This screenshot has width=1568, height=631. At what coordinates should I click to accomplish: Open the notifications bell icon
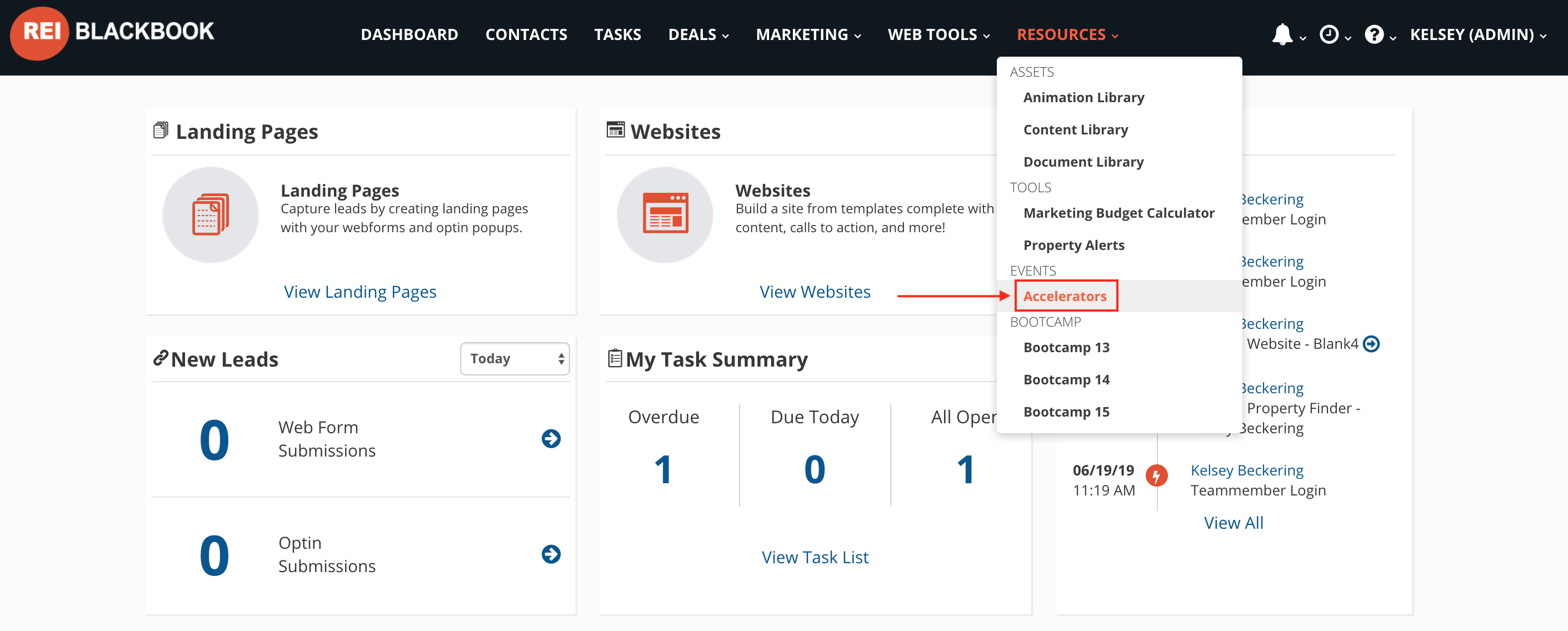click(x=1282, y=34)
